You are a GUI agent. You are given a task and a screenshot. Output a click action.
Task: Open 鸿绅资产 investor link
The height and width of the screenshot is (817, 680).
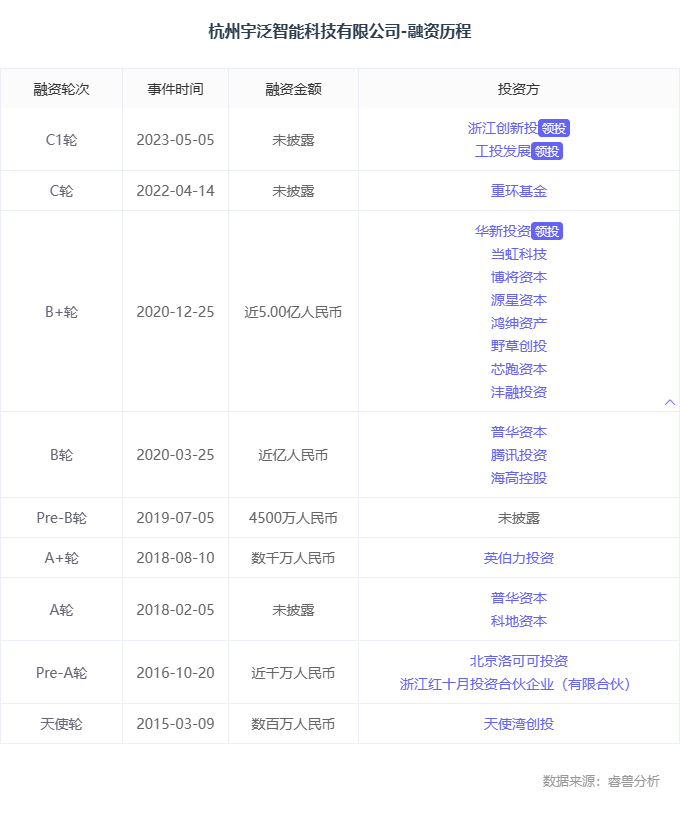point(518,323)
